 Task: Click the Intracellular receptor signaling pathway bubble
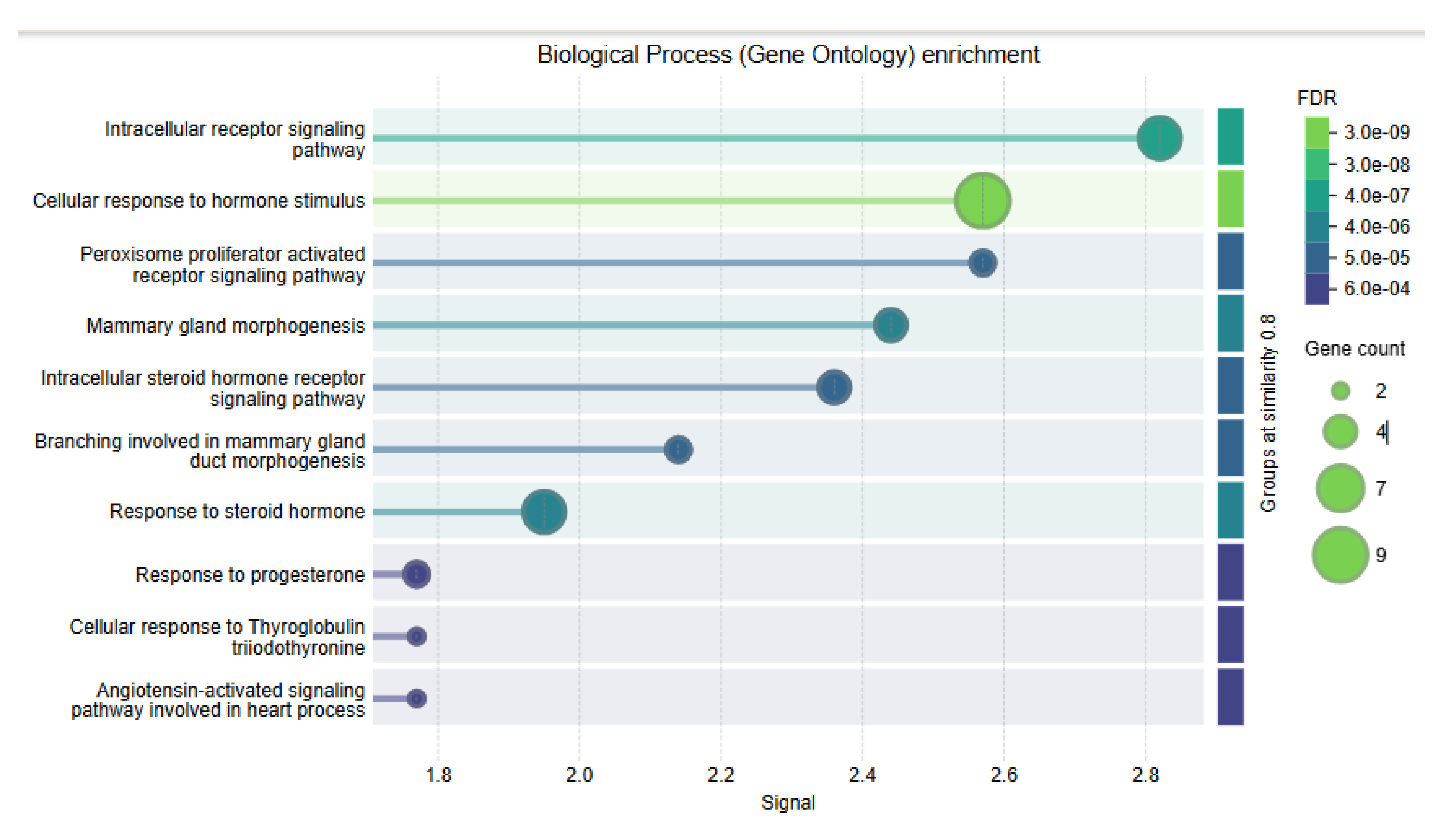pyautogui.click(x=1159, y=138)
